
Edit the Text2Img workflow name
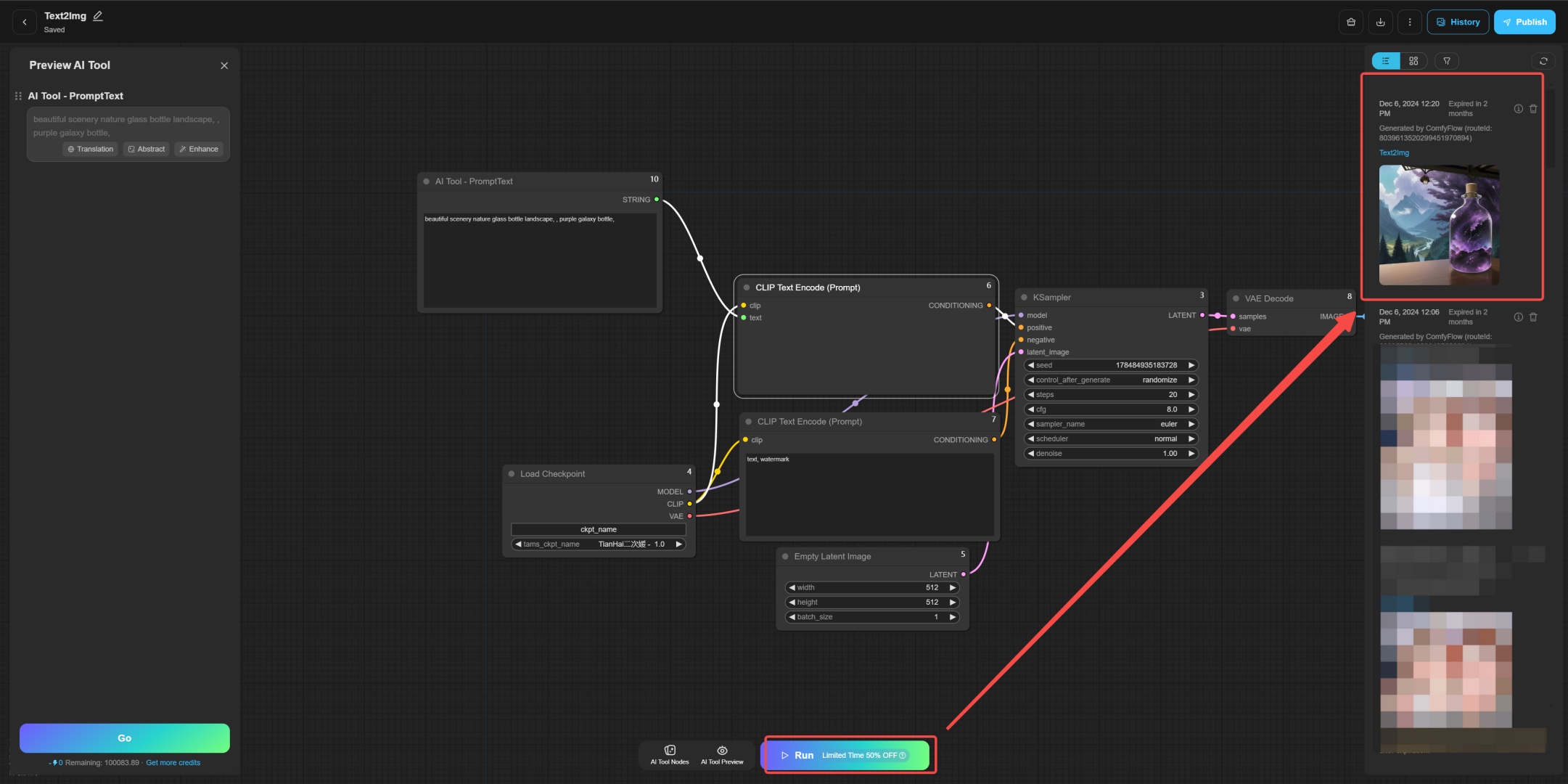pos(98,16)
